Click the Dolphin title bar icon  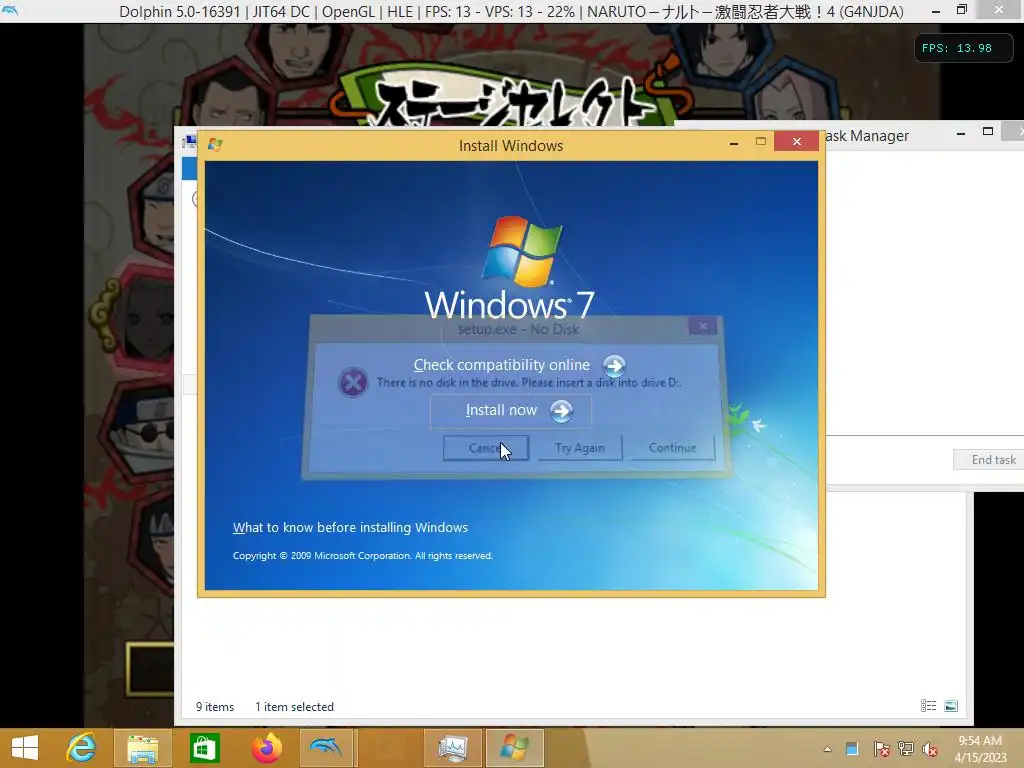click(10, 10)
